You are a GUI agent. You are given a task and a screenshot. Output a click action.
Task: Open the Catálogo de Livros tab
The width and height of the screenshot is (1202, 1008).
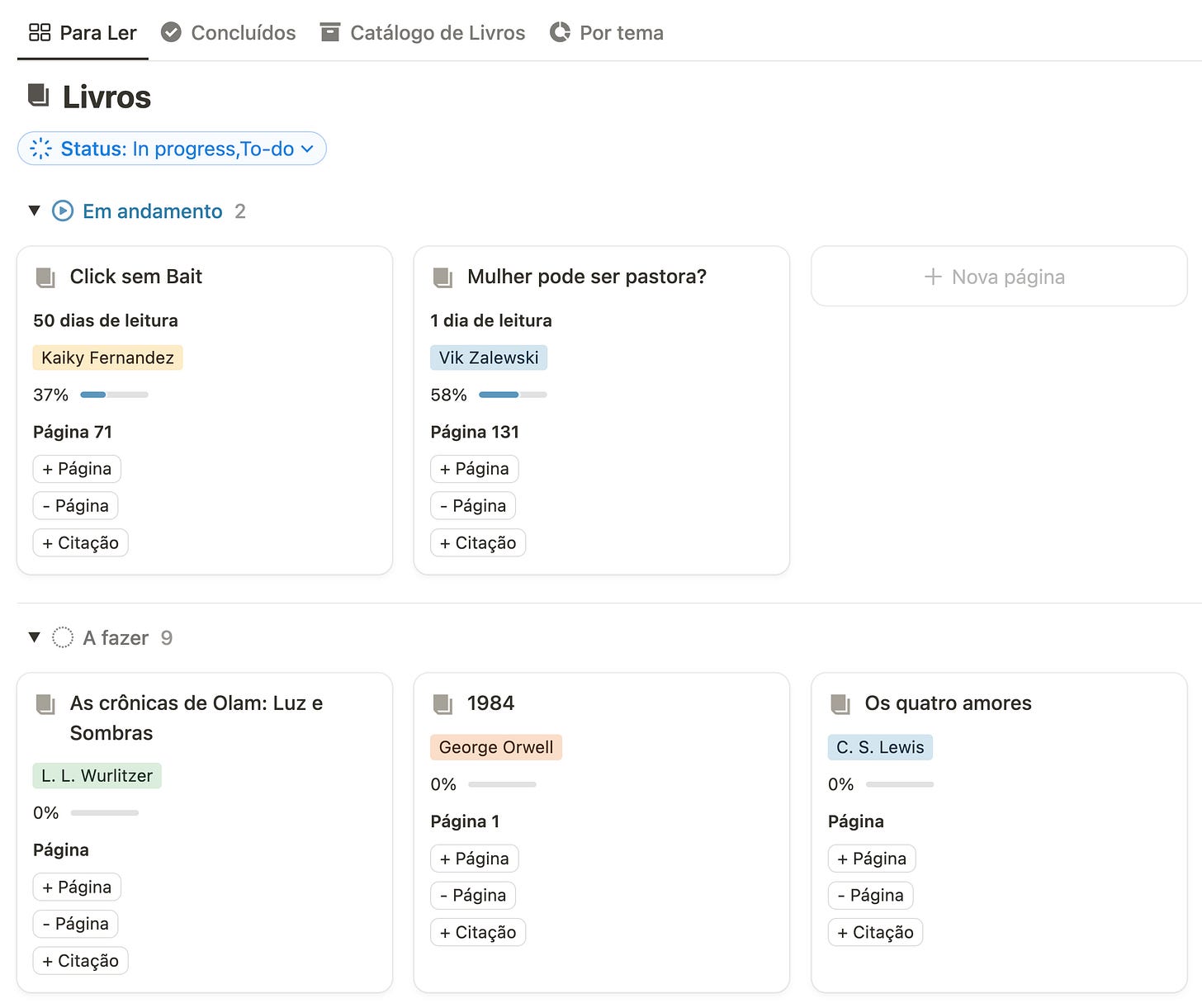pyautogui.click(x=423, y=32)
